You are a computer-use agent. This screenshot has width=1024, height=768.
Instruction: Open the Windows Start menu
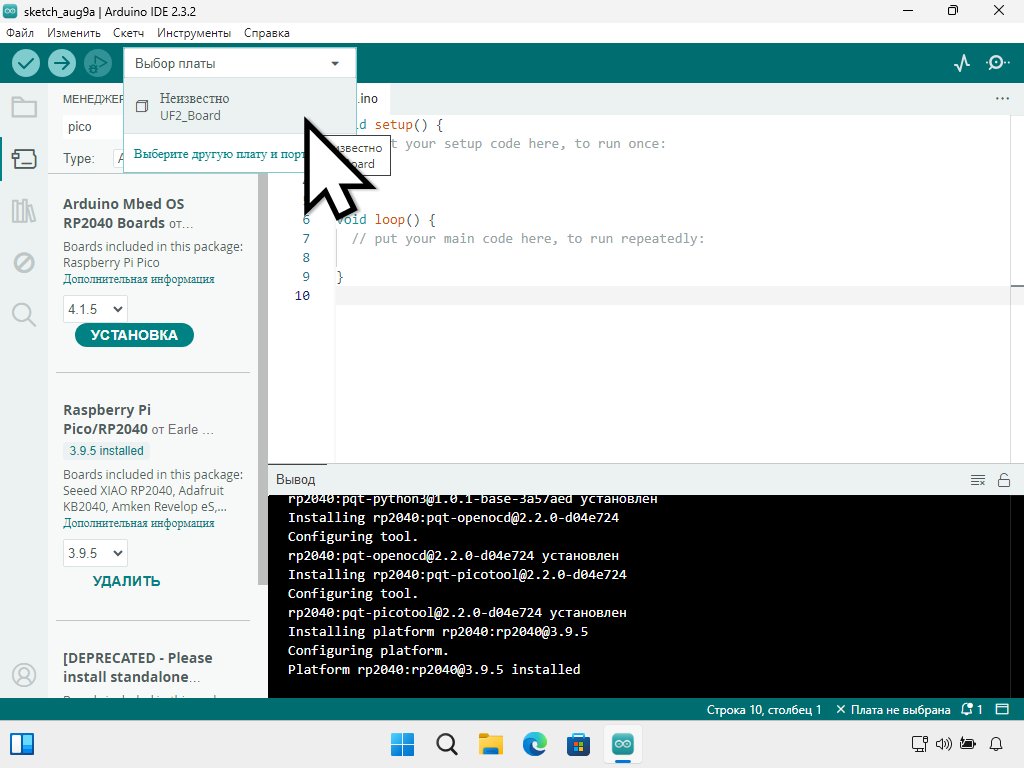[402, 744]
